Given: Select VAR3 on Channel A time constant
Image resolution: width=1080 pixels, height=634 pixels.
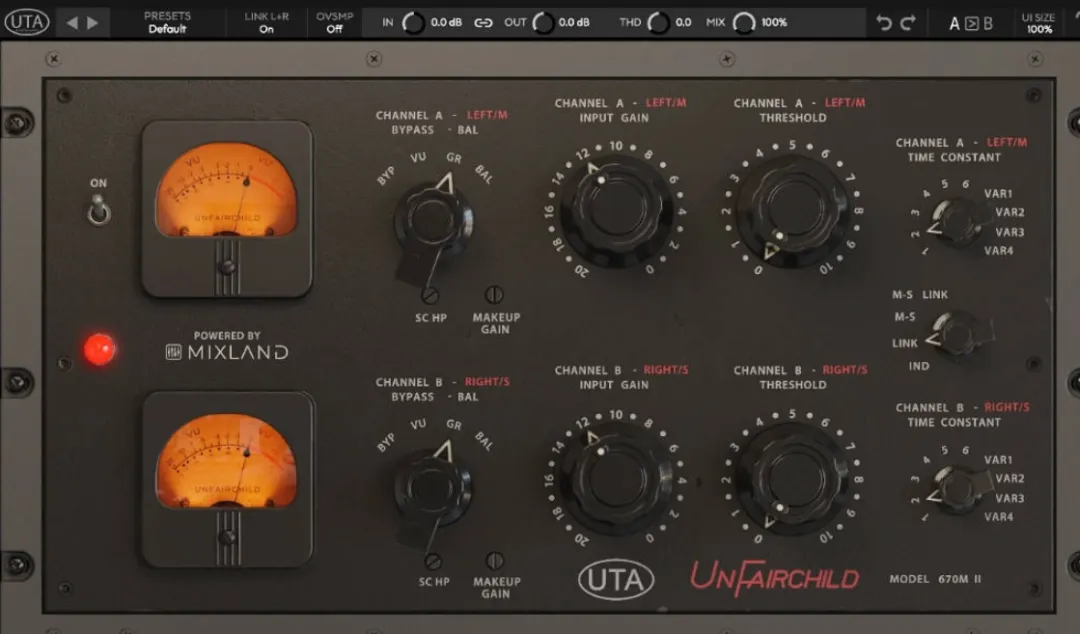Looking at the screenshot, I should tap(1009, 232).
